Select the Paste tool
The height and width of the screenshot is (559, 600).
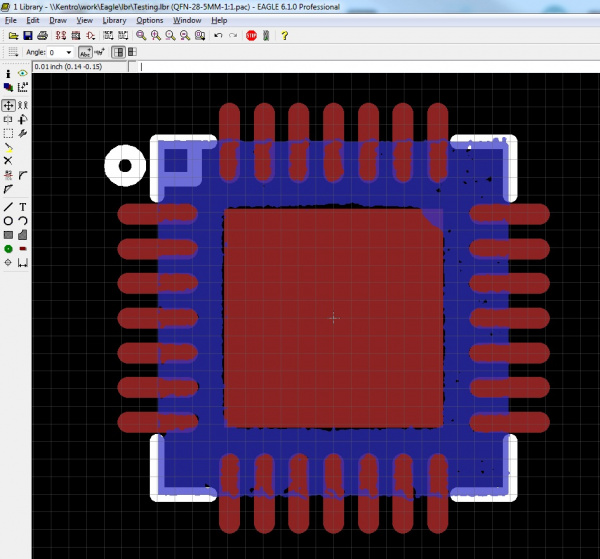click(x=8, y=148)
